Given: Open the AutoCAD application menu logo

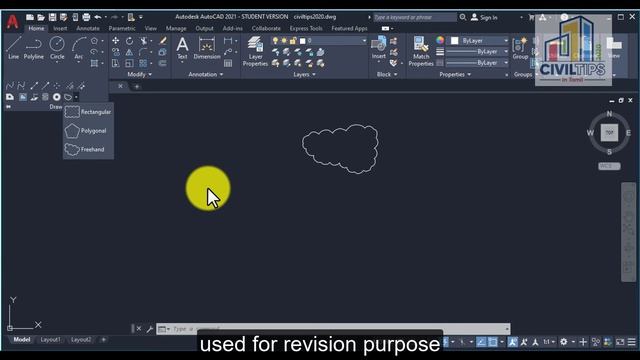Looking at the screenshot, I should click(x=12, y=21).
